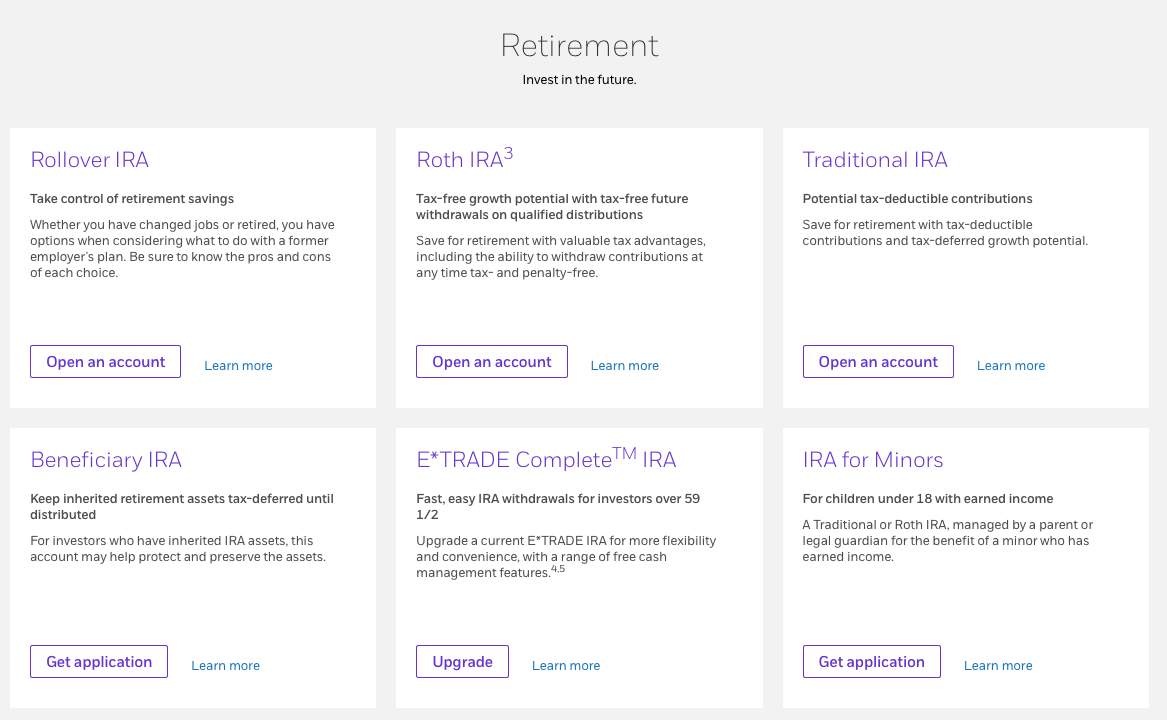Select the Rollover IRA heading link
This screenshot has height=720, width=1167.
89,160
